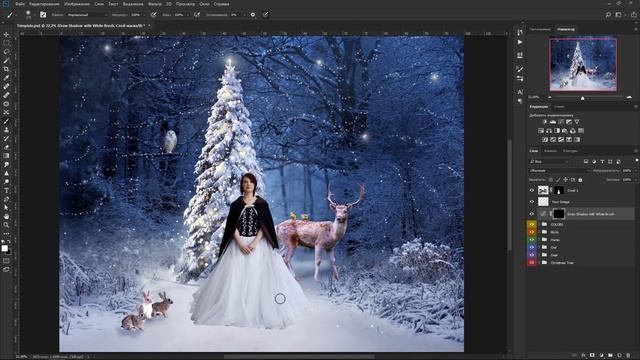Enable airbrush build-up effect
The width and height of the screenshot is (640, 360).
pyautogui.click(x=197, y=15)
